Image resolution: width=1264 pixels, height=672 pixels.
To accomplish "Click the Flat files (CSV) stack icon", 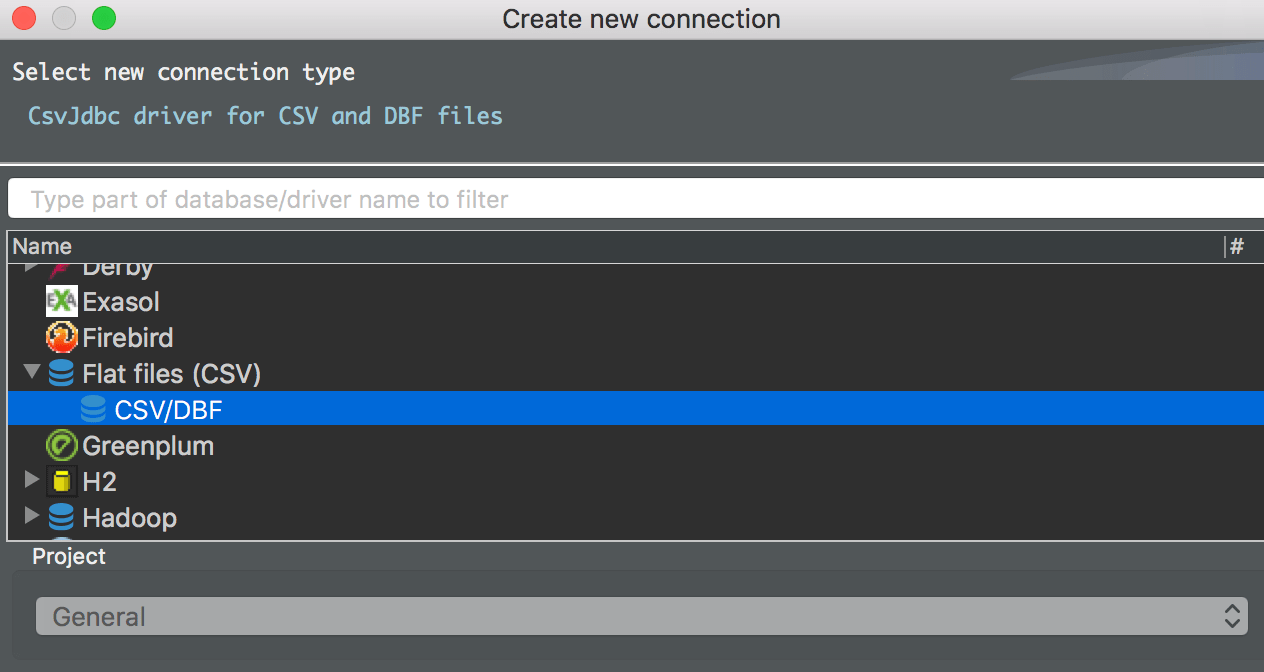I will [61, 372].
